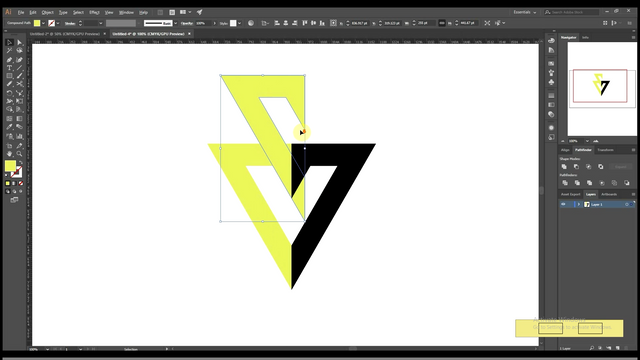Open the Object menu
Screen dimensions: 640x360
pos(47,13)
